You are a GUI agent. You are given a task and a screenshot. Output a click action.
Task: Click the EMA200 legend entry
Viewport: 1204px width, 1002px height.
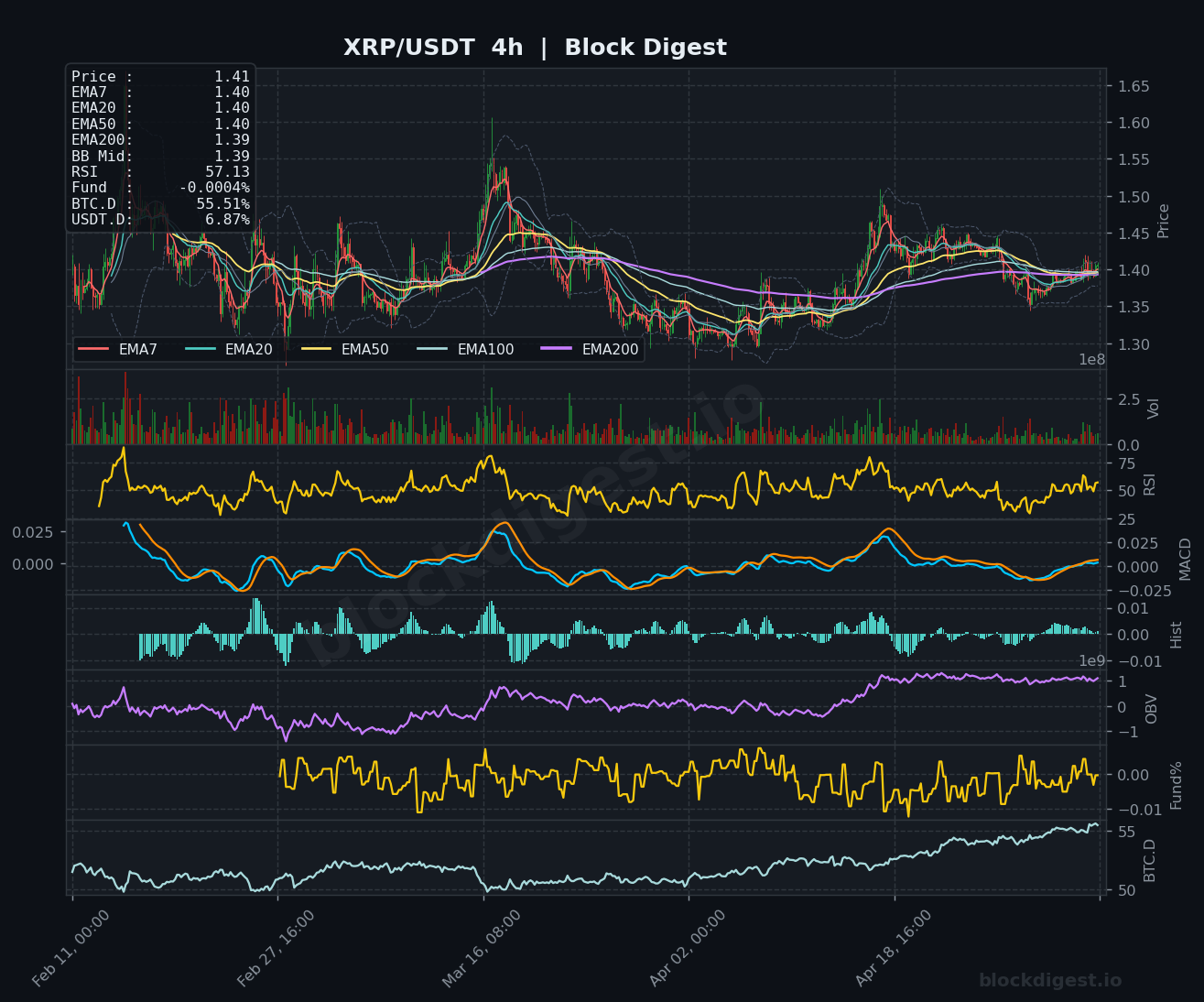point(591,349)
